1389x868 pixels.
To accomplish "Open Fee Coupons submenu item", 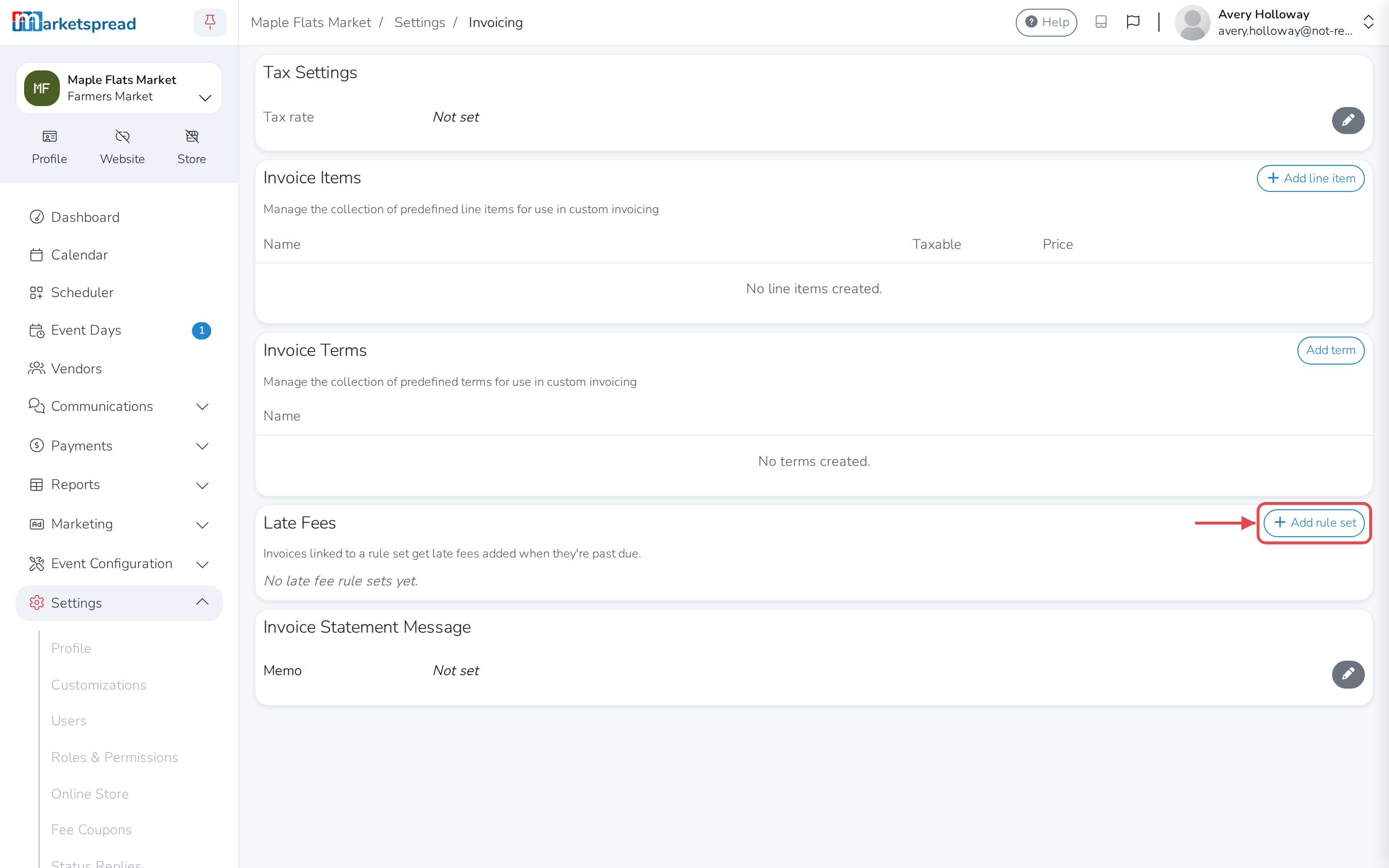I will coord(91,829).
